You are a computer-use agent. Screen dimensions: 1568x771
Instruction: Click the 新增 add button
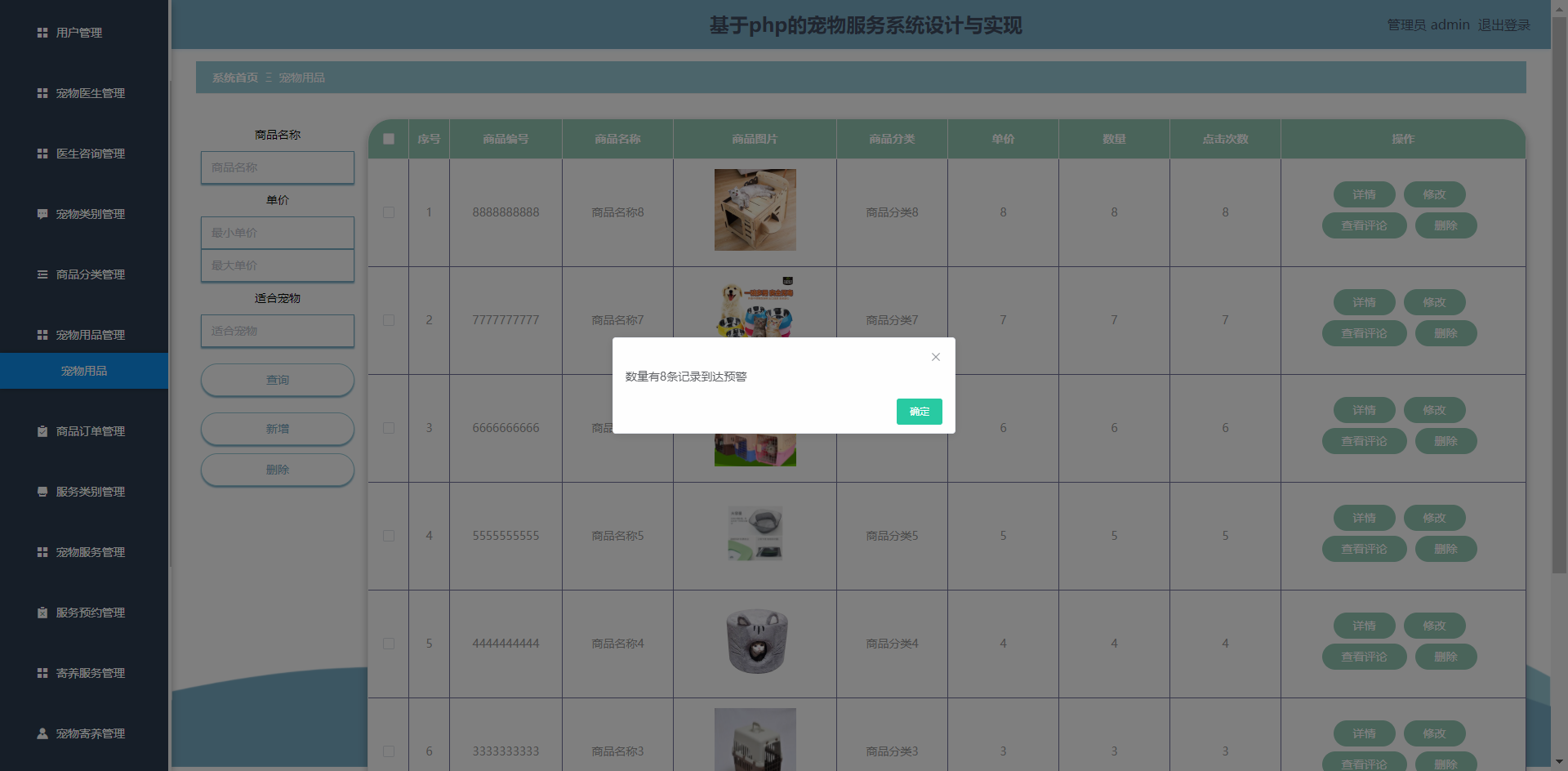click(278, 429)
